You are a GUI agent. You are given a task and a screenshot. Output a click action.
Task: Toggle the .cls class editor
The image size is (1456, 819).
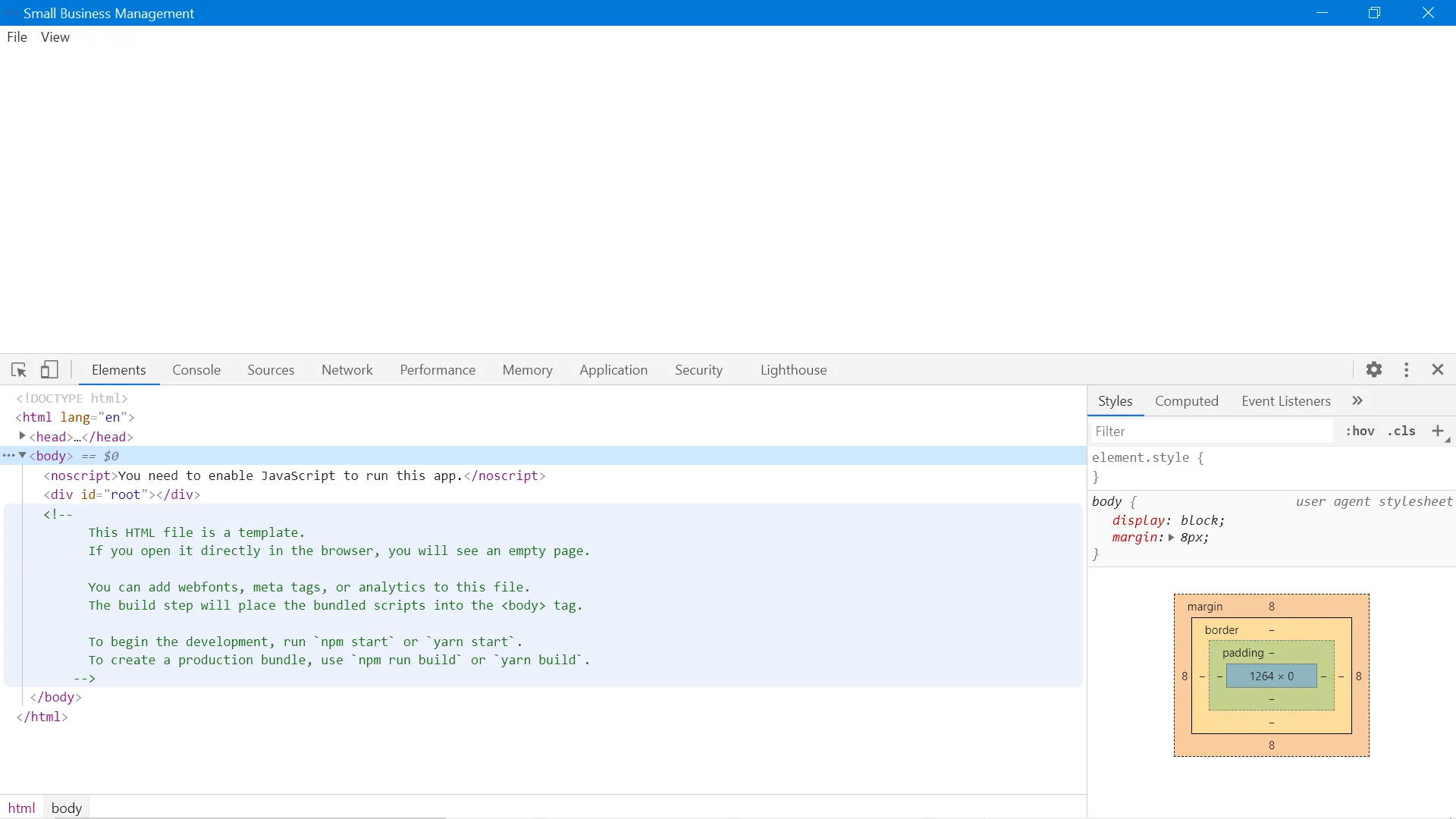tap(1401, 431)
